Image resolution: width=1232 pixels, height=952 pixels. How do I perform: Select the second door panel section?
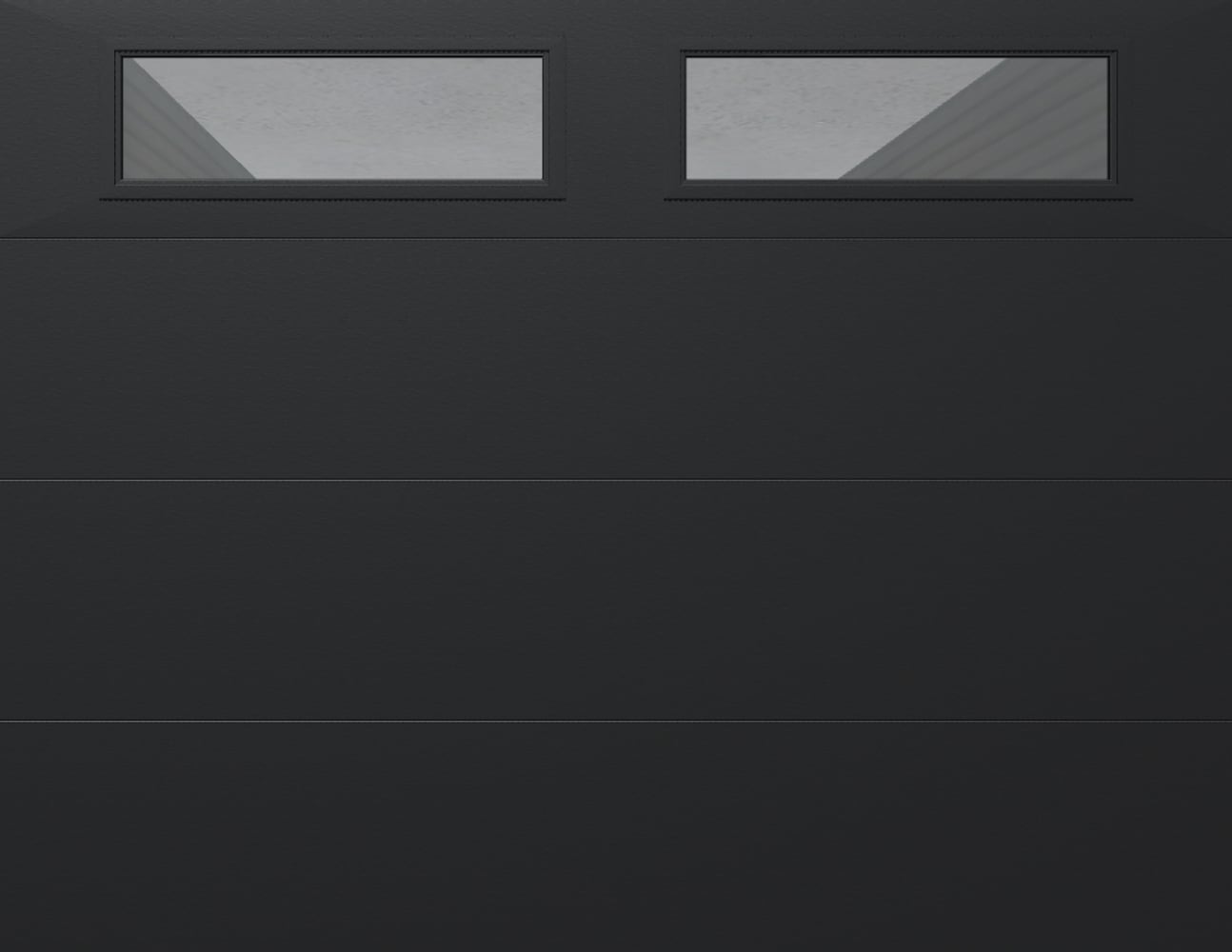pos(616,359)
